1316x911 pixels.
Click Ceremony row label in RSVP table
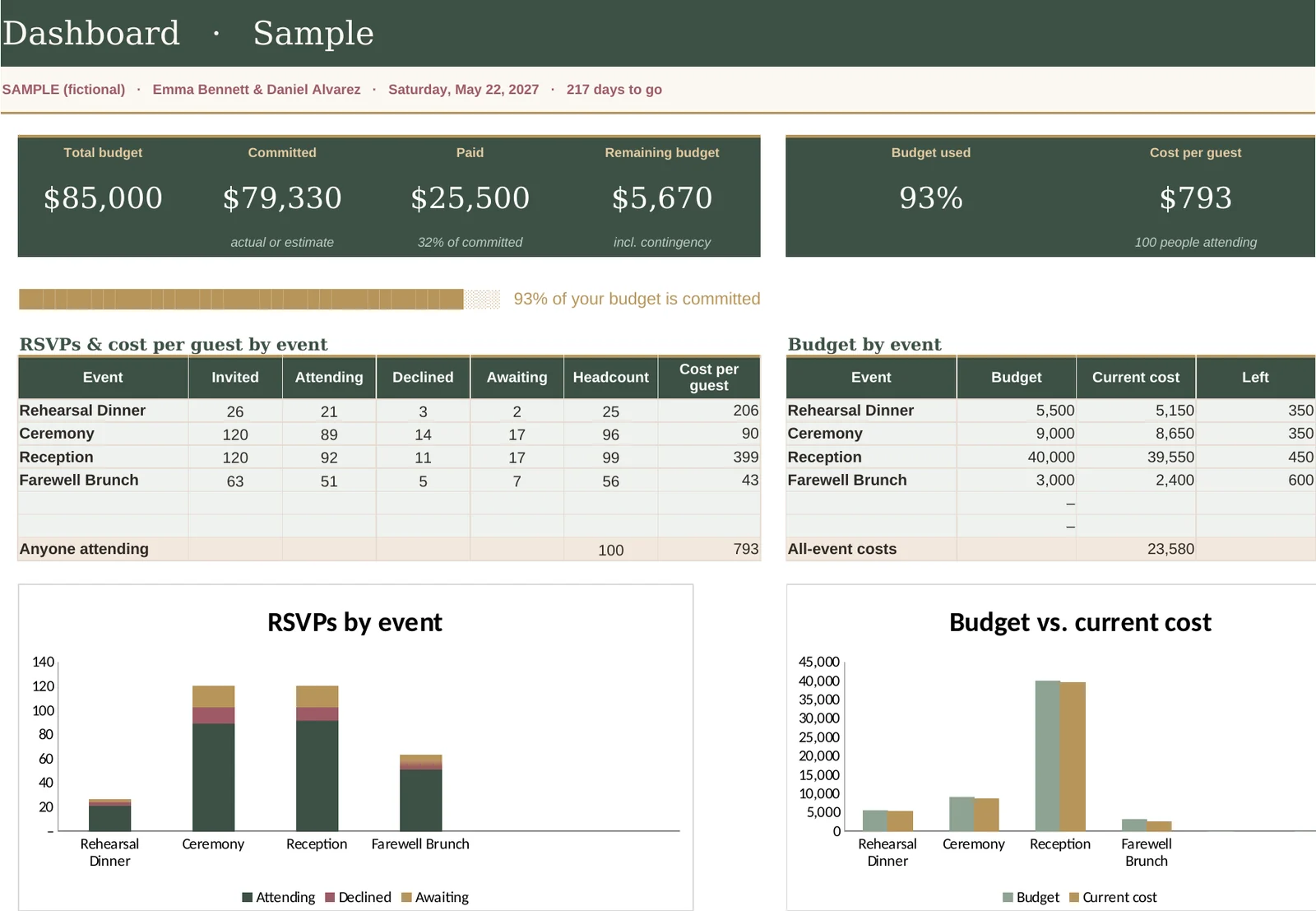click(x=57, y=434)
